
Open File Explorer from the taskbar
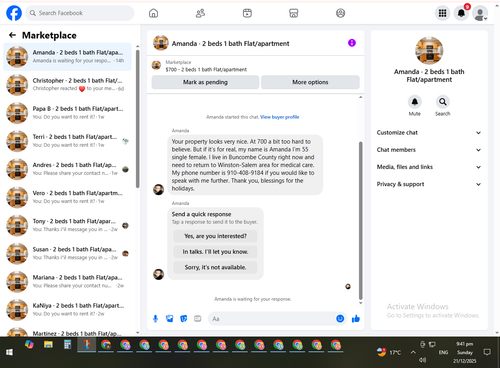(48, 345)
